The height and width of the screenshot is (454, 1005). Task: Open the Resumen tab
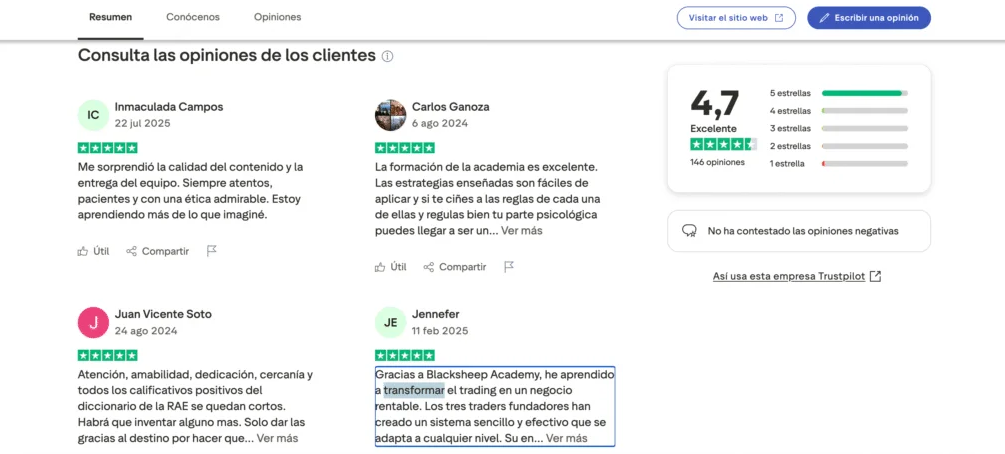pyautogui.click(x=110, y=17)
